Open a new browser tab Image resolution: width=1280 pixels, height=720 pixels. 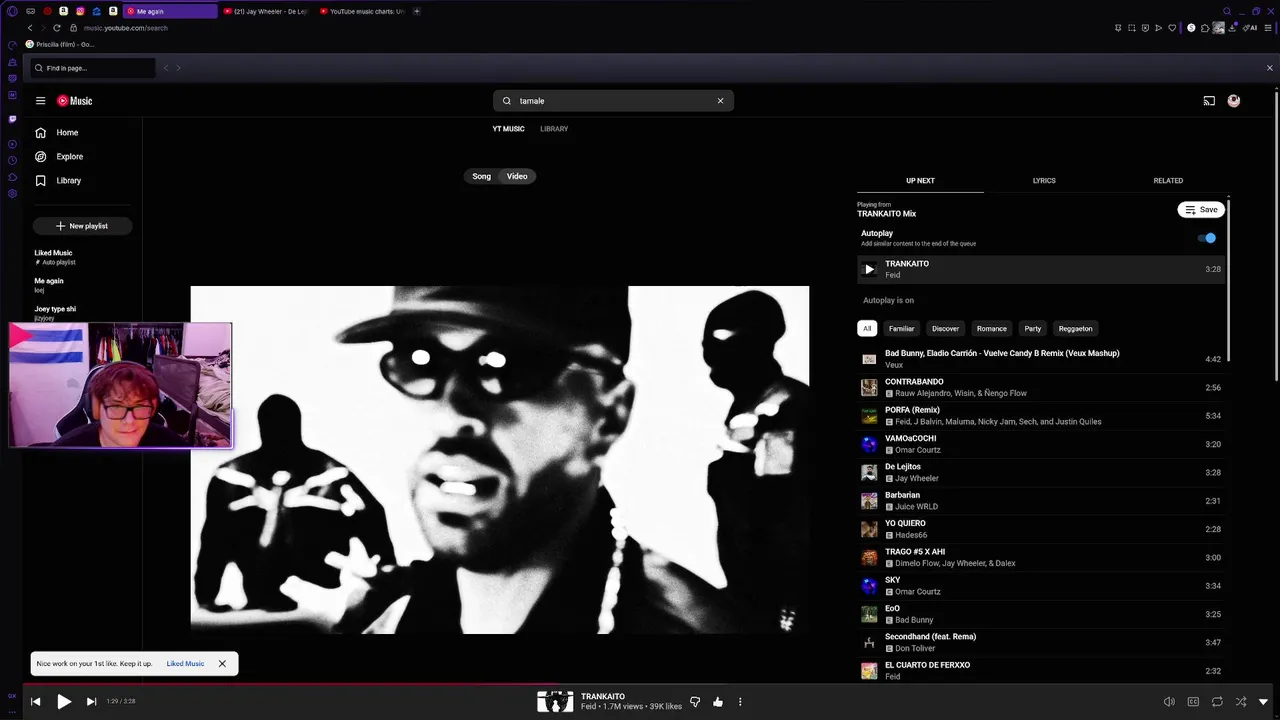[x=417, y=11]
